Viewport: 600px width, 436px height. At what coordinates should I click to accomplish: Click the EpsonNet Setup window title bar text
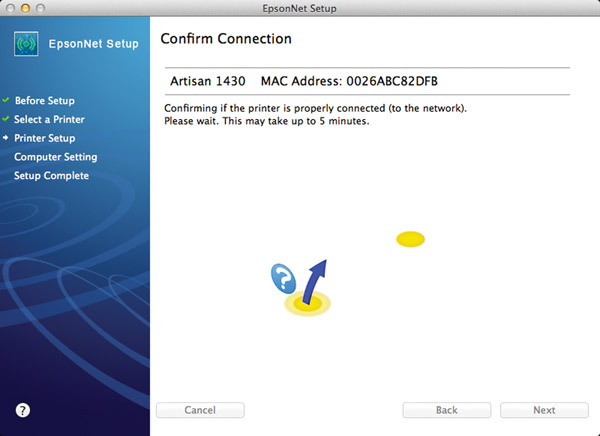(300, 8)
